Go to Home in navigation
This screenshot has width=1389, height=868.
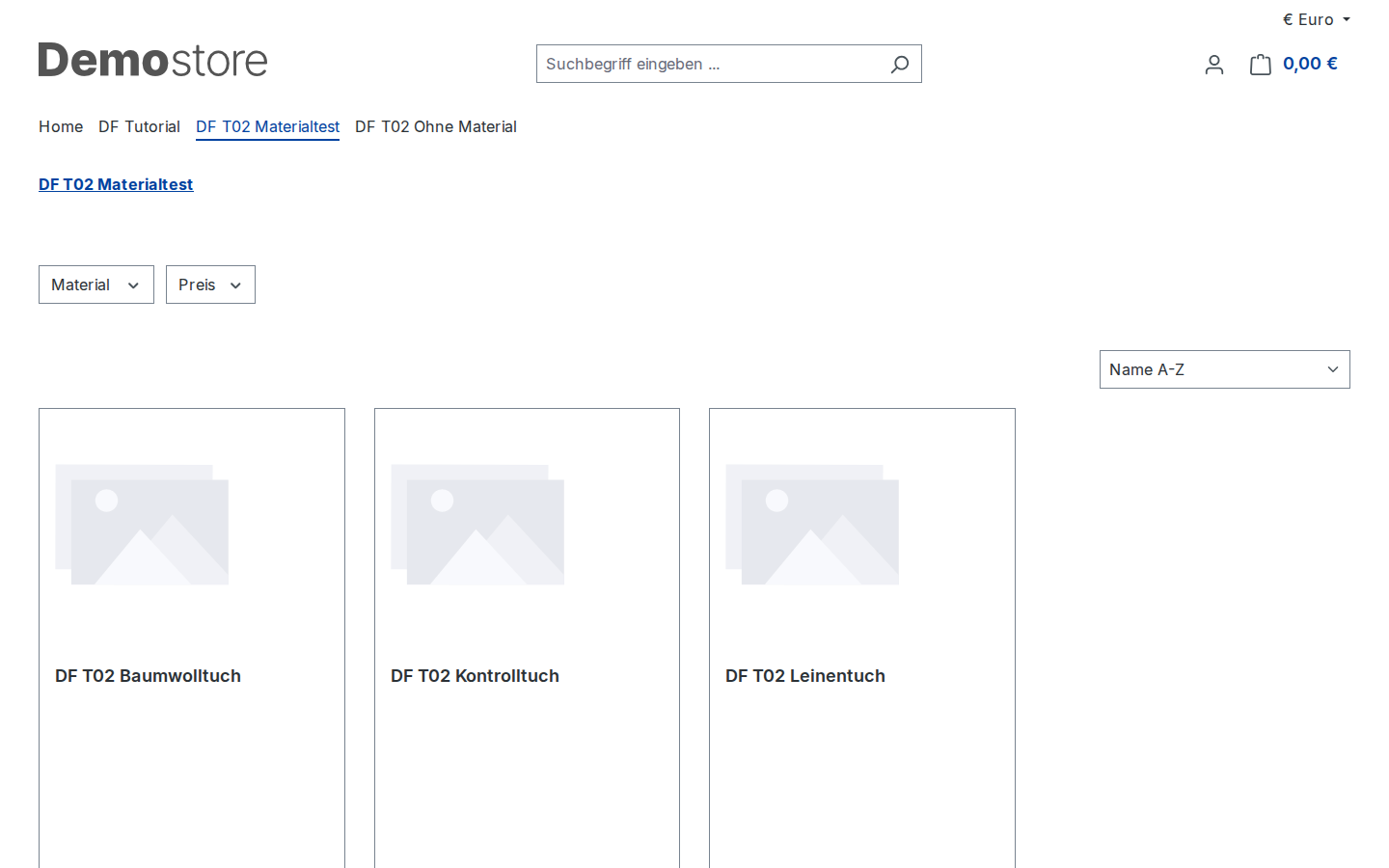coord(61,126)
